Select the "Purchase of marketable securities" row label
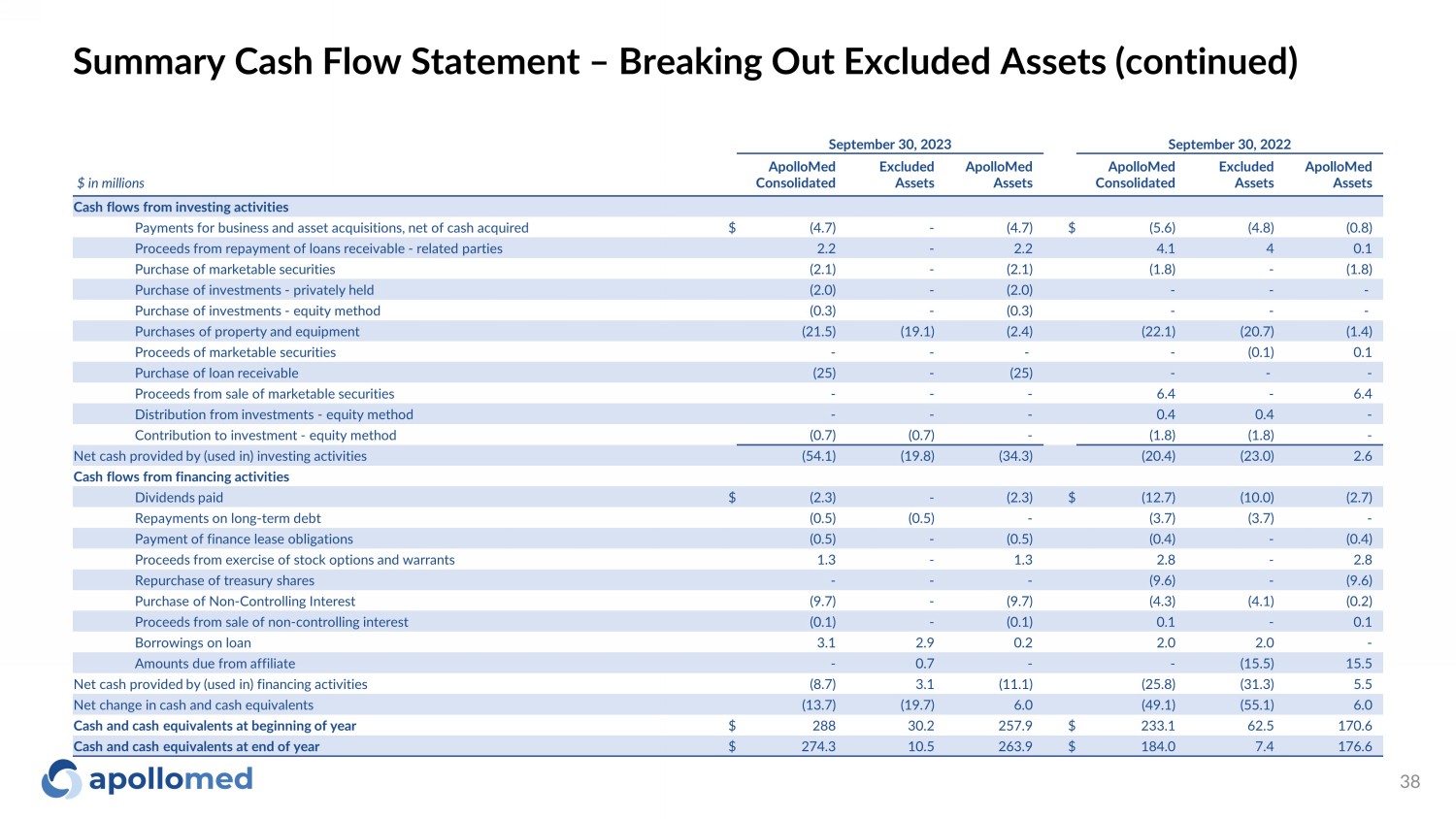 235,269
